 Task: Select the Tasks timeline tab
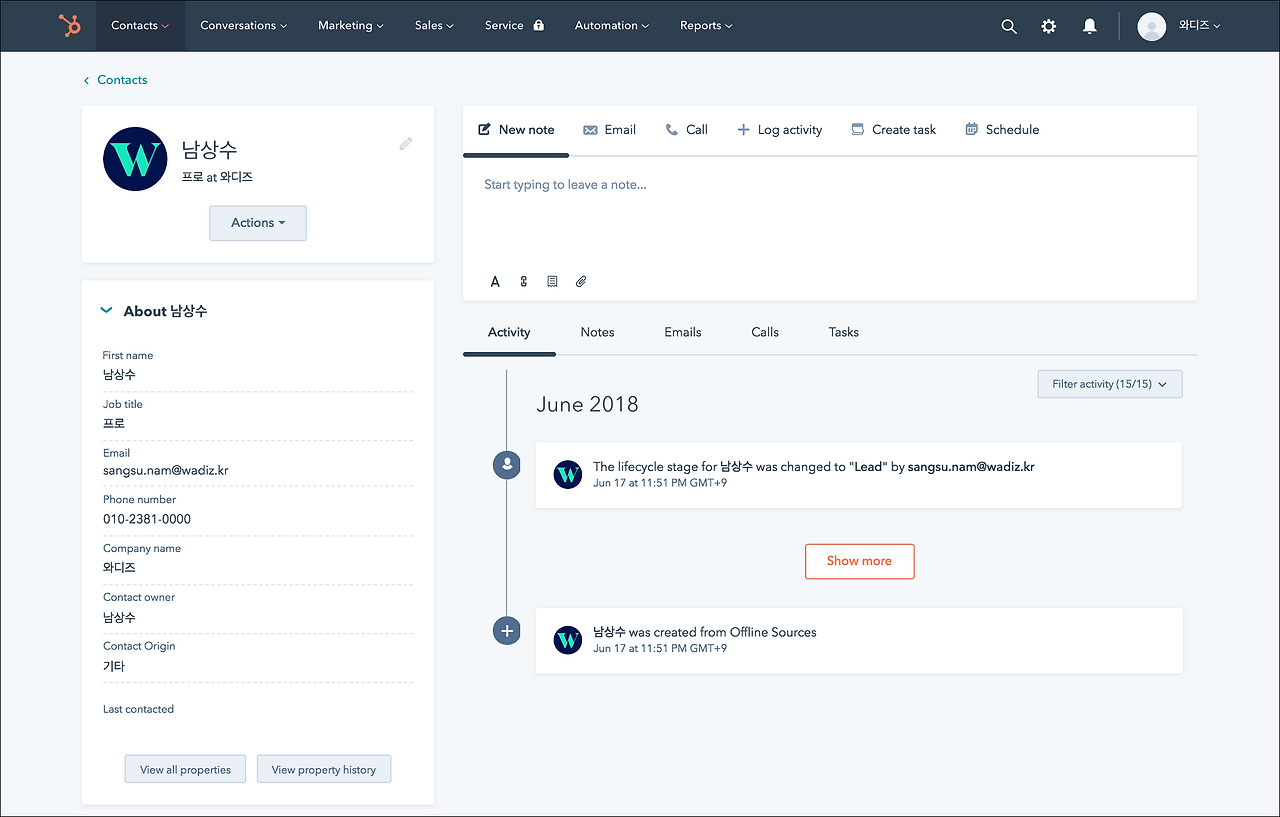(x=844, y=332)
